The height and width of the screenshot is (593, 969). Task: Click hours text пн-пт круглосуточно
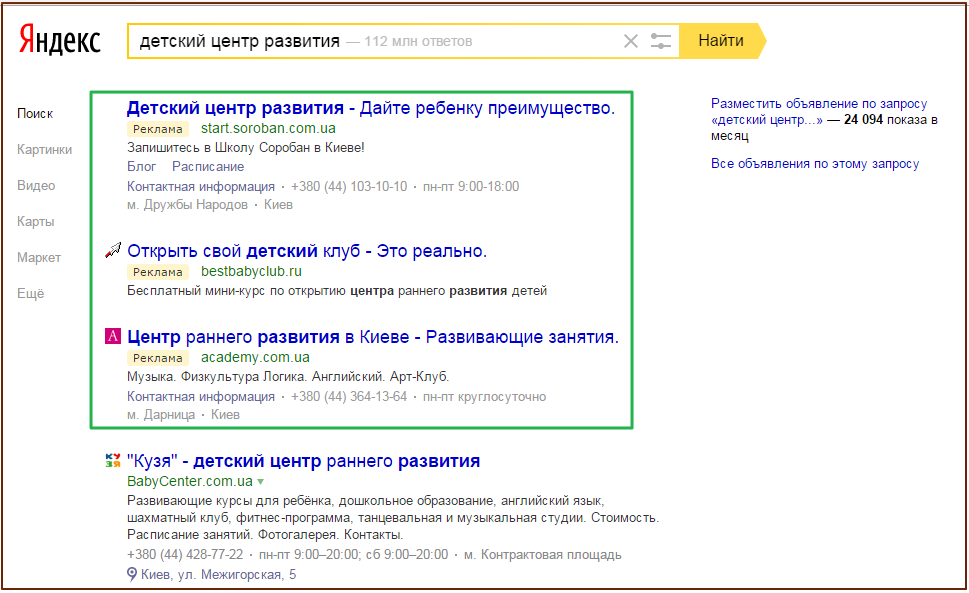484,397
